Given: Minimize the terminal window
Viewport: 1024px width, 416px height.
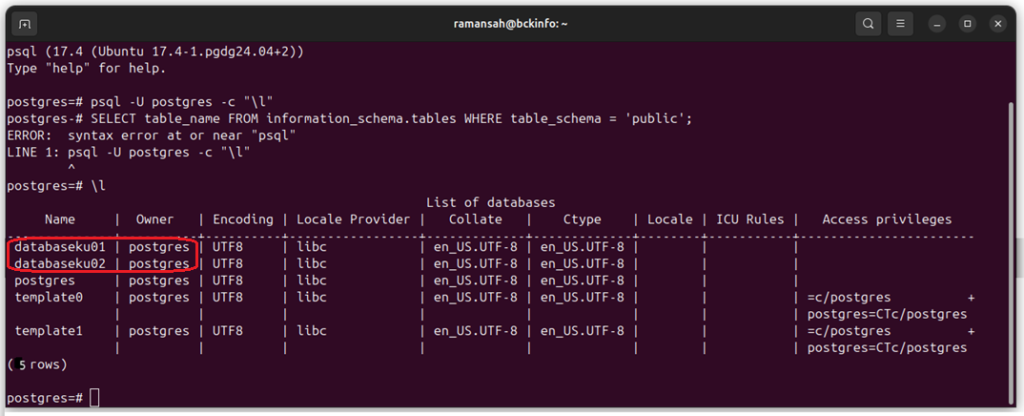Looking at the screenshot, I should pos(937,24).
